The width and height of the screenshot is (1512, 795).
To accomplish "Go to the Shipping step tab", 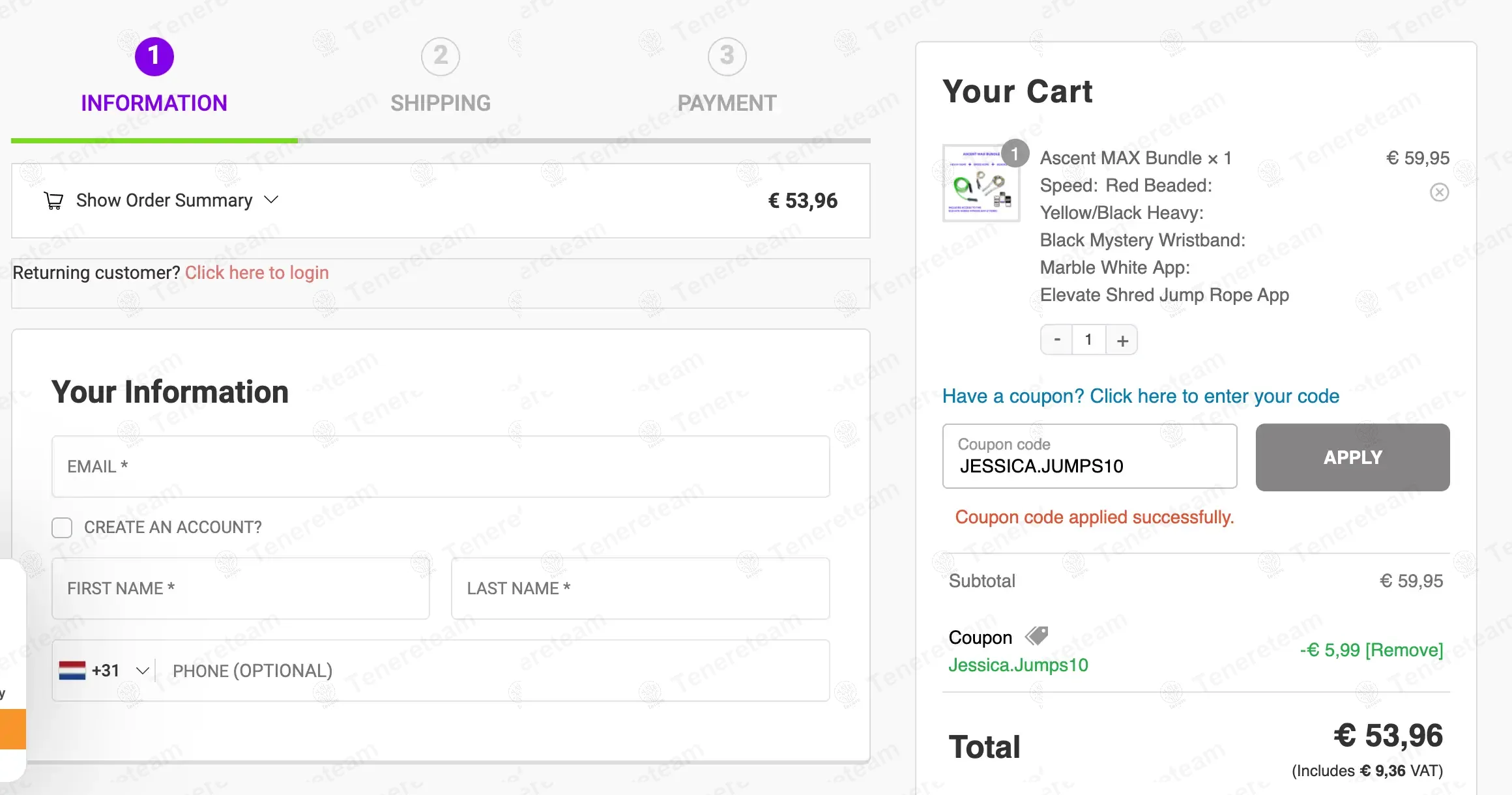I will [441, 103].
